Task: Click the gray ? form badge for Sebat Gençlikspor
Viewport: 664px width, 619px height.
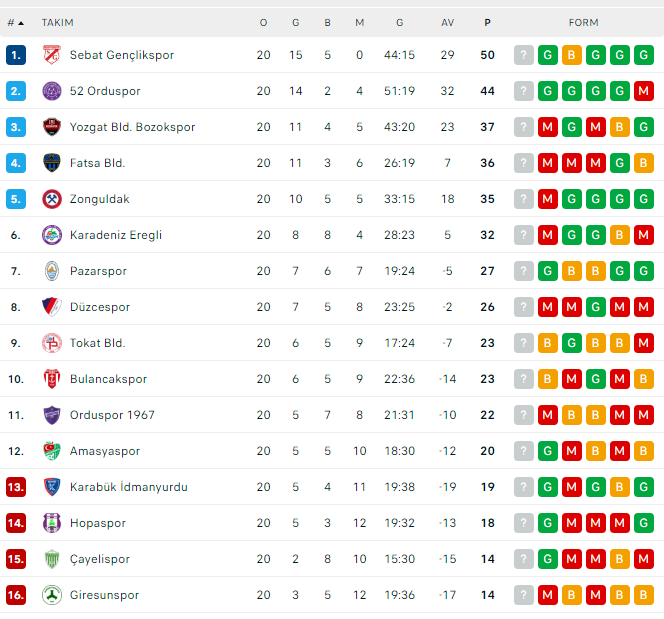Action: [523, 55]
